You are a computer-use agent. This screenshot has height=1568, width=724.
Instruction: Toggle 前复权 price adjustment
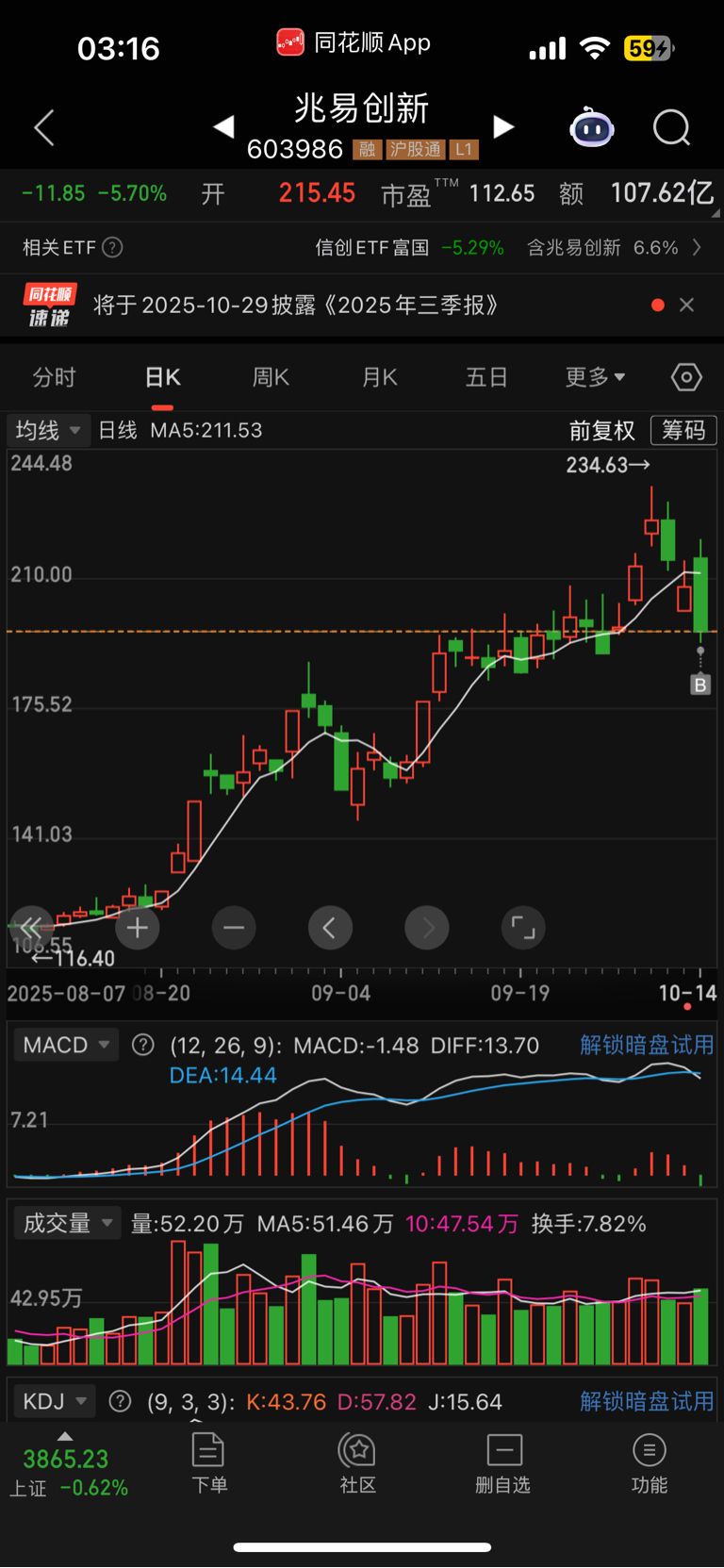[x=601, y=431]
